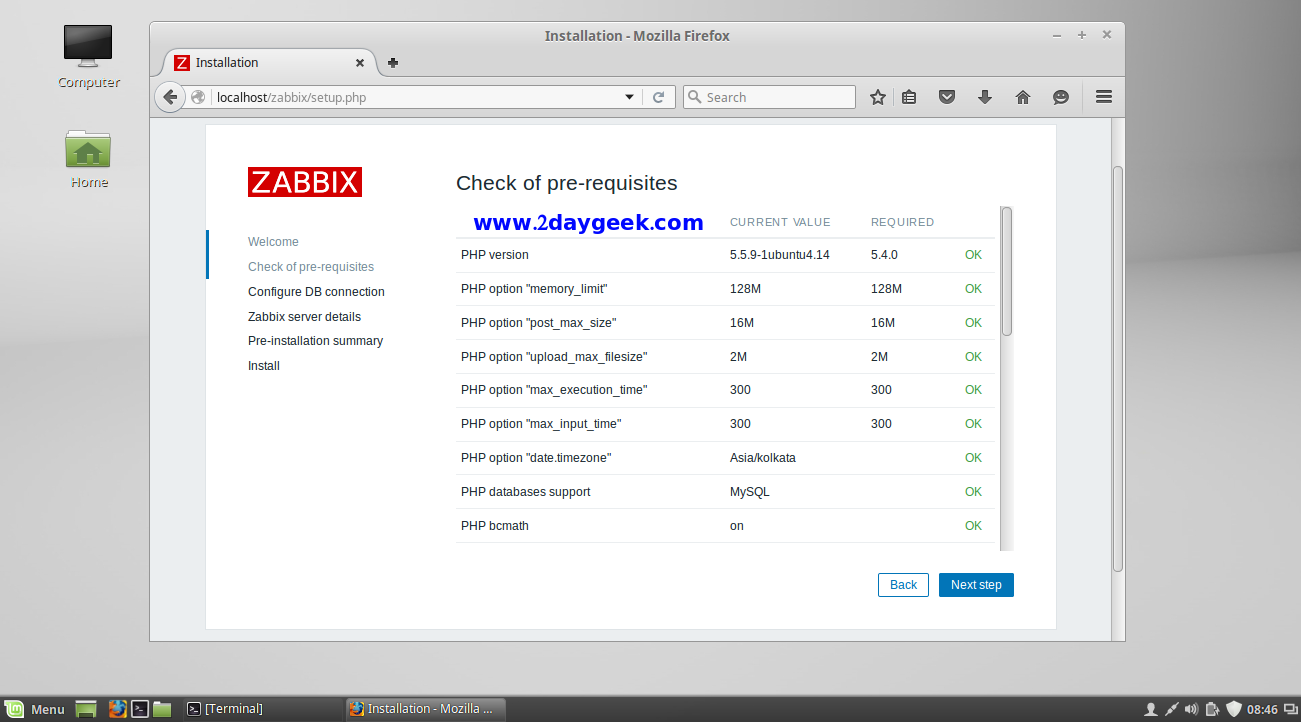This screenshot has height=722, width=1301.
Task: Select Zabbix server details step
Action: [304, 317]
